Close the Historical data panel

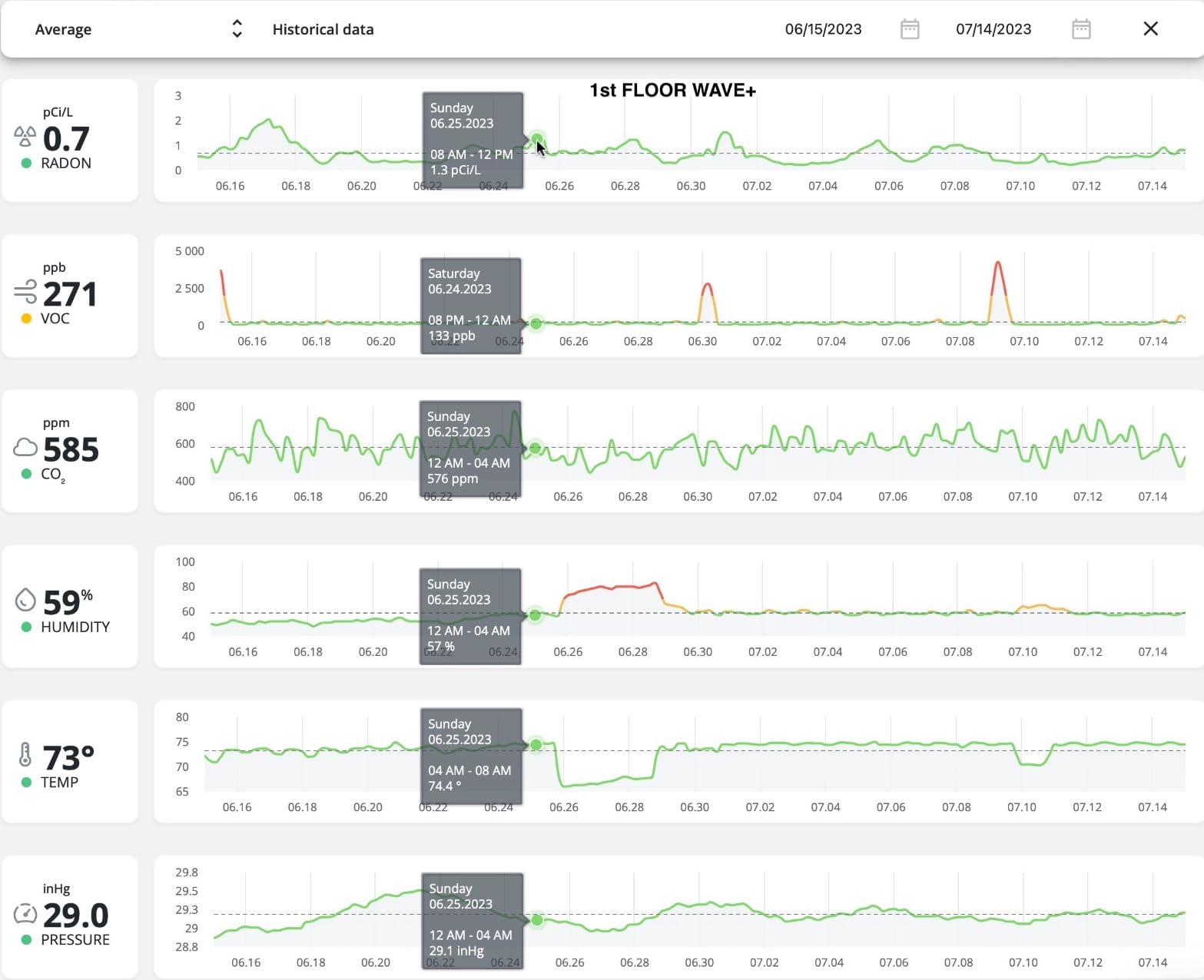[x=1150, y=29]
